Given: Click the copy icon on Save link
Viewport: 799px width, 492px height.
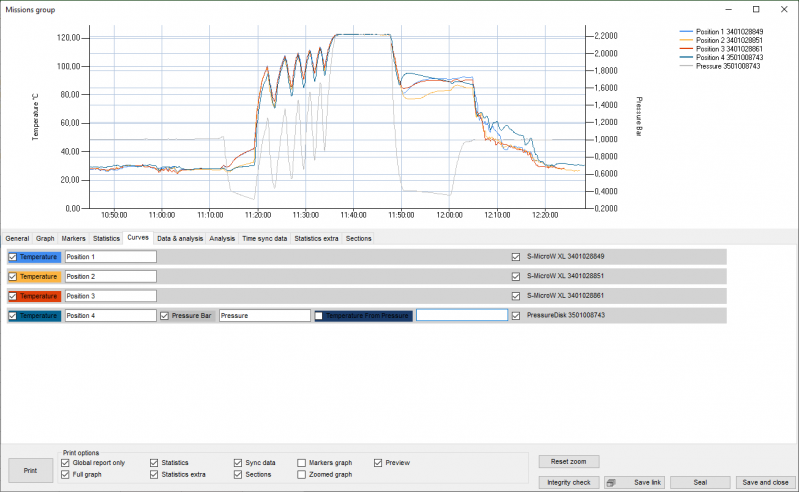Looking at the screenshot, I should pyautogui.click(x=610, y=482).
